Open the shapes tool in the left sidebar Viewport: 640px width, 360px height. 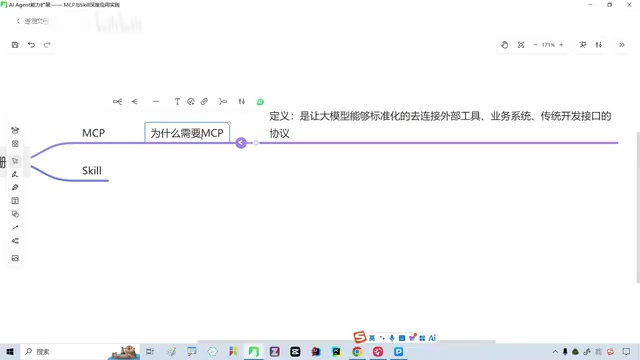[15, 214]
